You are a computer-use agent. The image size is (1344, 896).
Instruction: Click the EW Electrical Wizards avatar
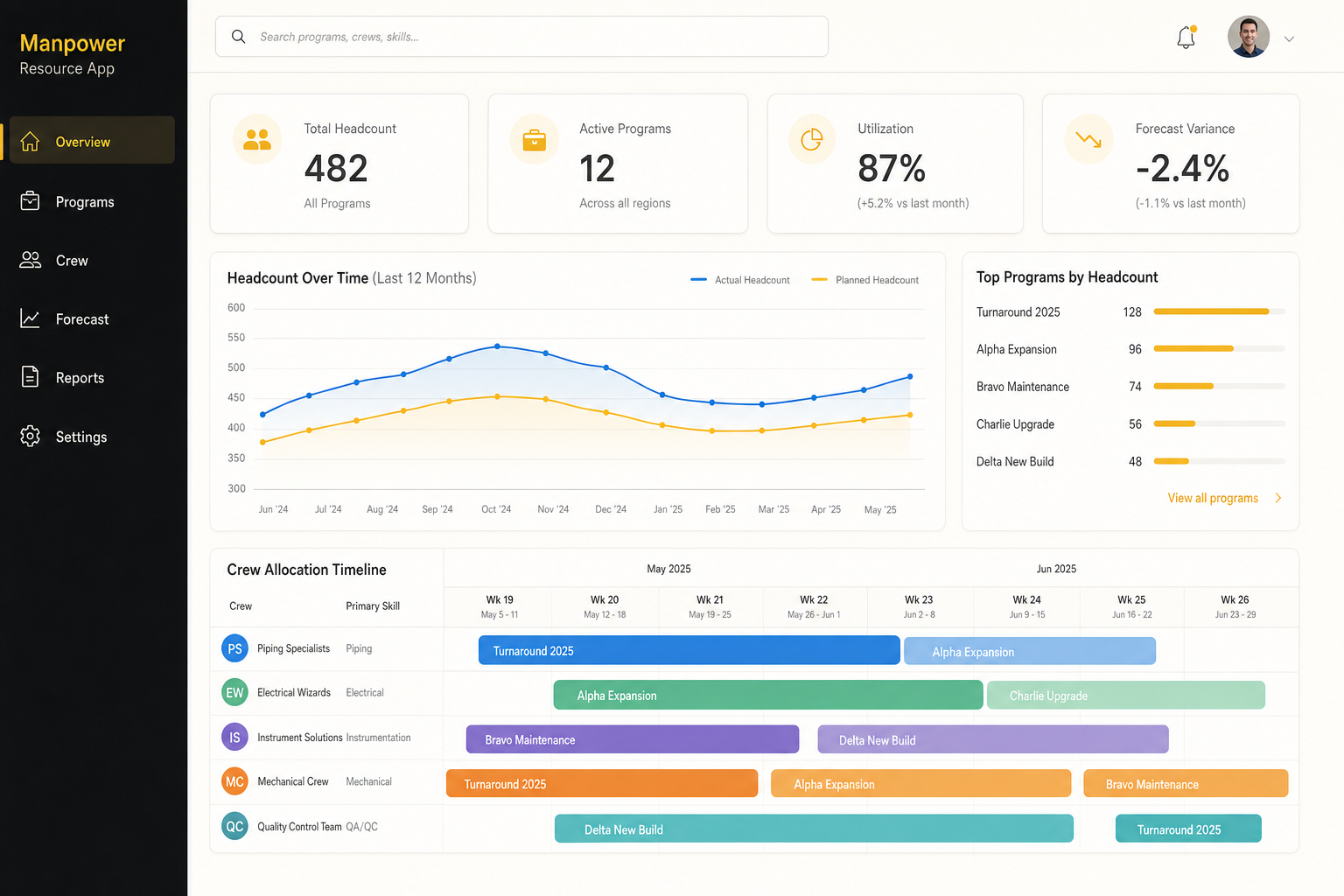[x=234, y=692]
